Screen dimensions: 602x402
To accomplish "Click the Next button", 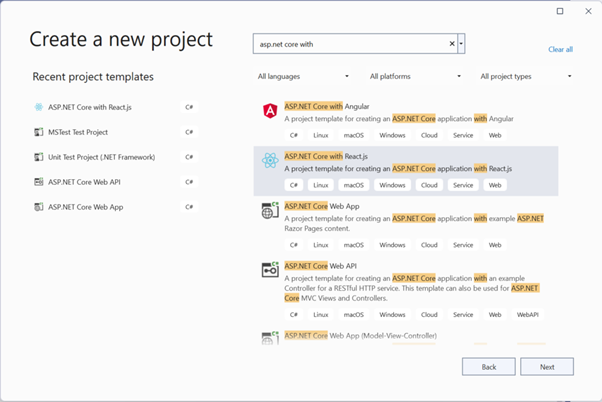I will [547, 367].
